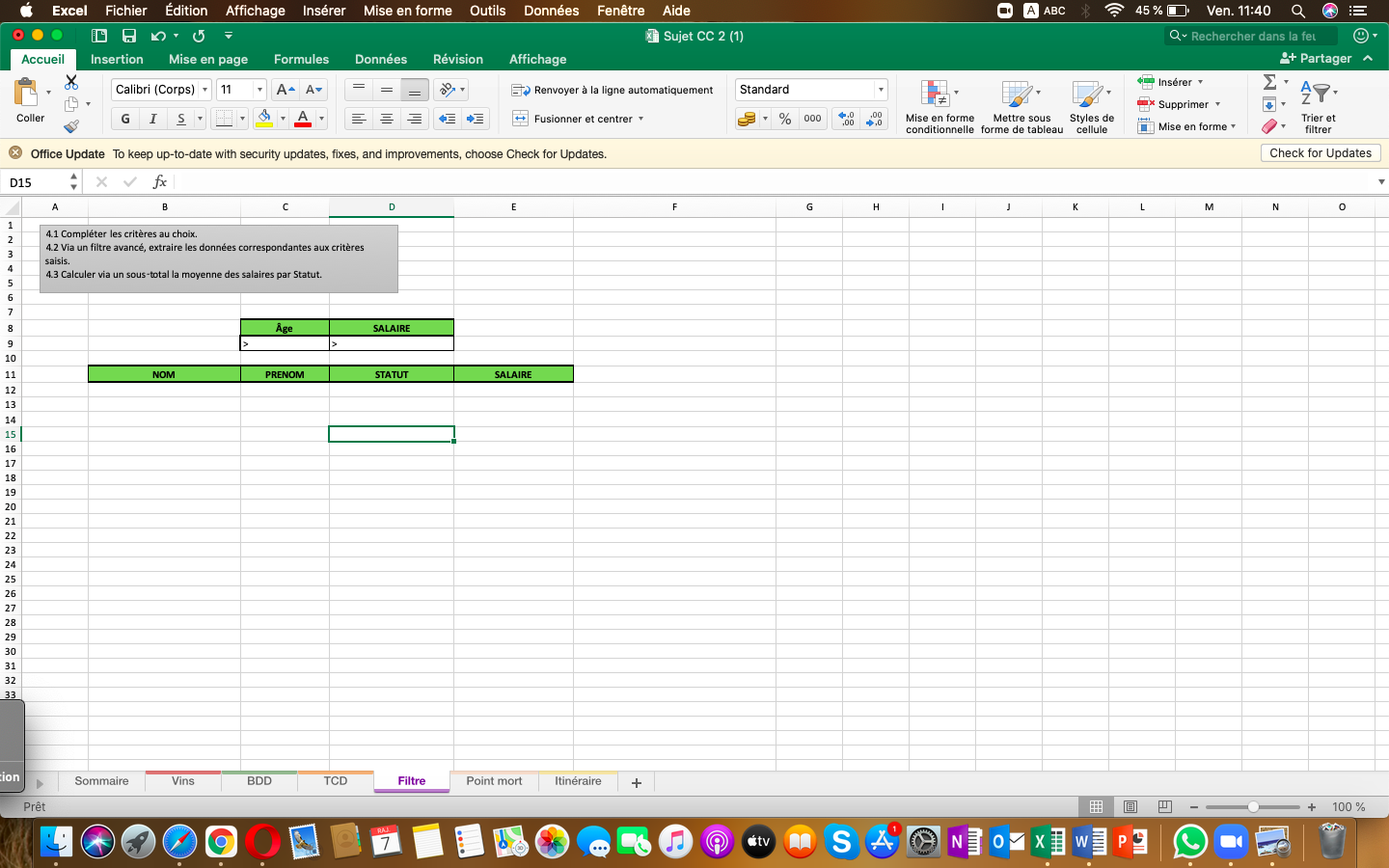Click the Save floppy disk icon

point(129,36)
